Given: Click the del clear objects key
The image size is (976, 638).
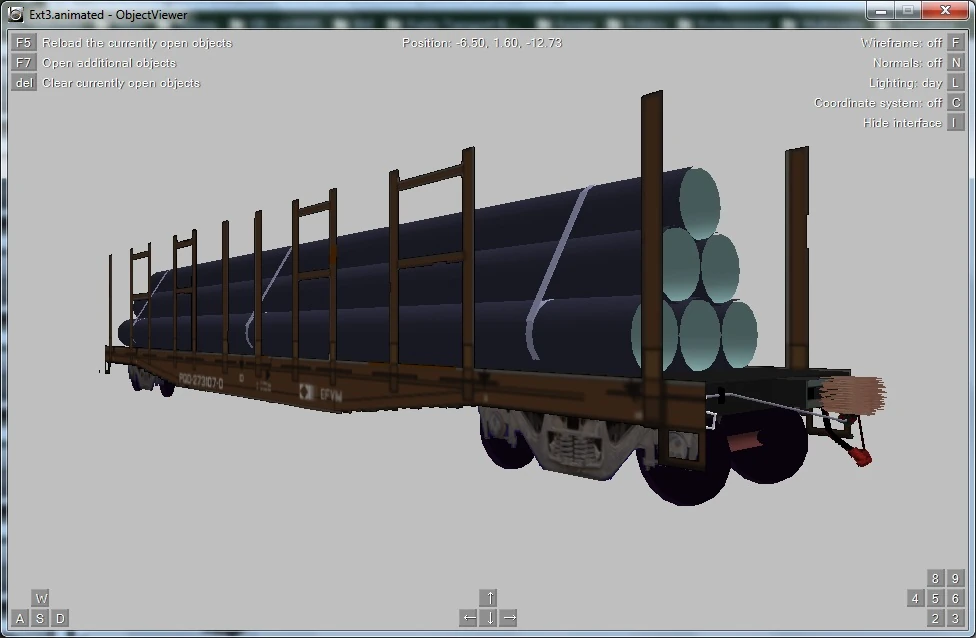Looking at the screenshot, I should (x=24, y=83).
